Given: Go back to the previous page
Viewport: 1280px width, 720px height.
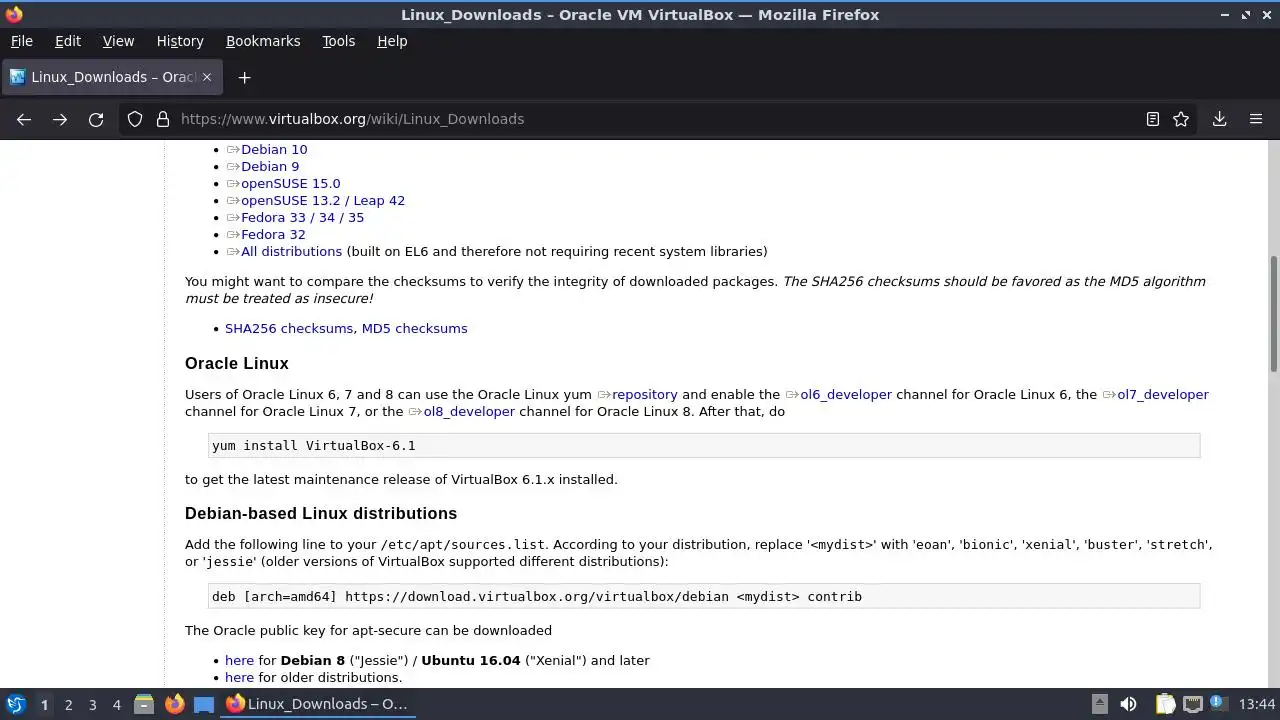Looking at the screenshot, I should 24,119.
